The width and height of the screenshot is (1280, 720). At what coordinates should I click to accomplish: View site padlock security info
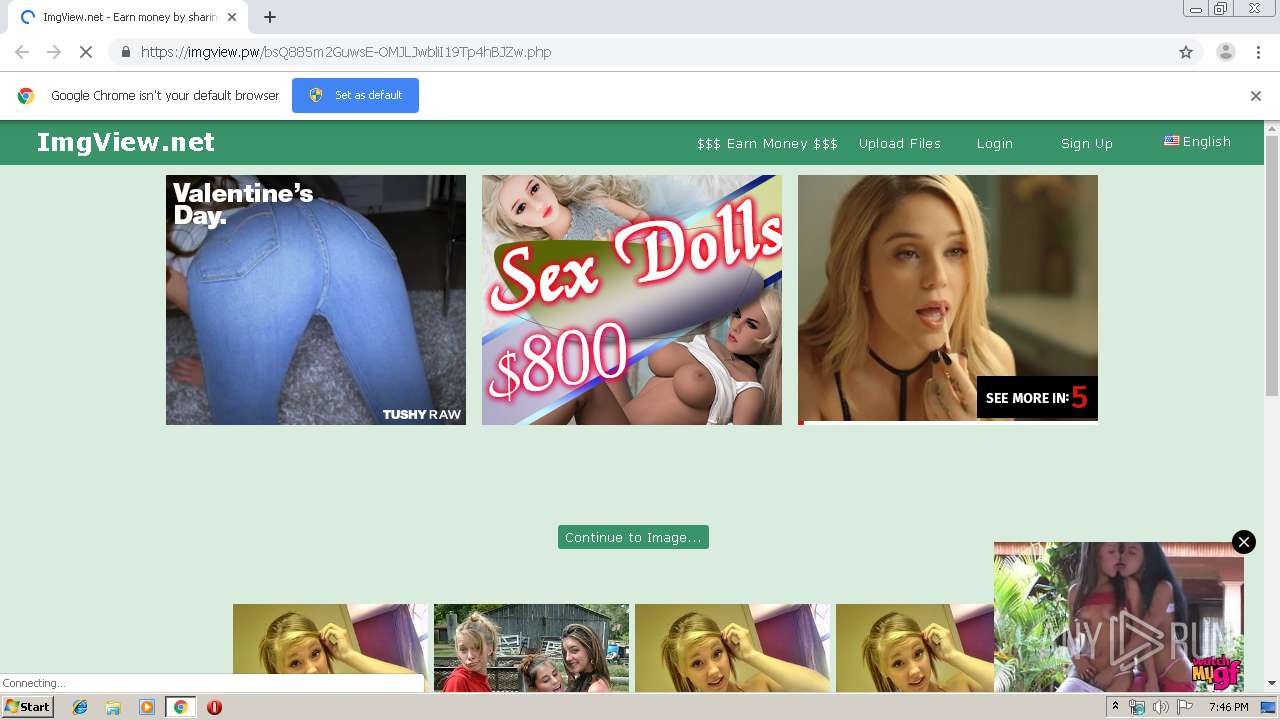[x=125, y=52]
